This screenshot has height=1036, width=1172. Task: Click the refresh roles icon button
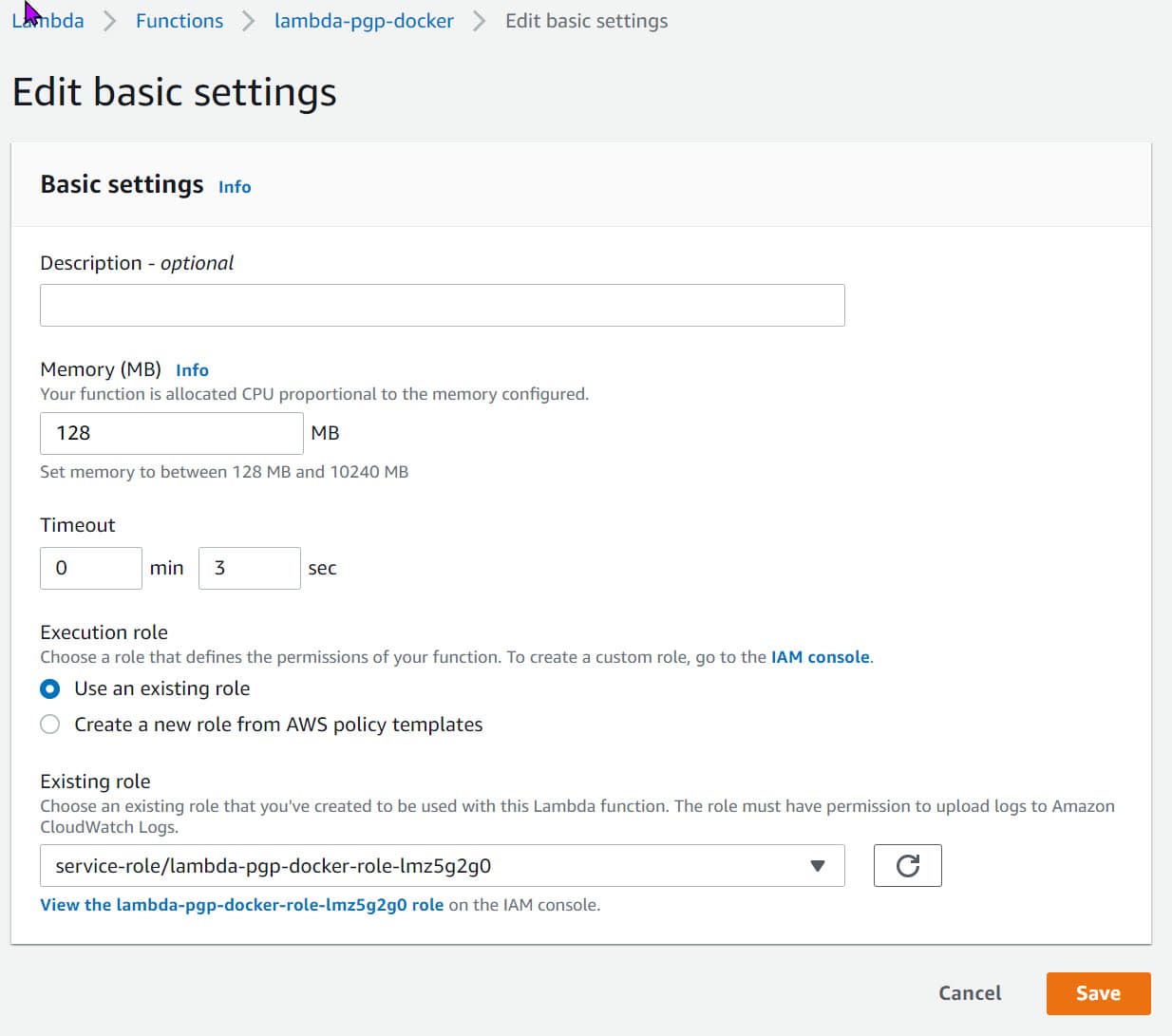(907, 865)
